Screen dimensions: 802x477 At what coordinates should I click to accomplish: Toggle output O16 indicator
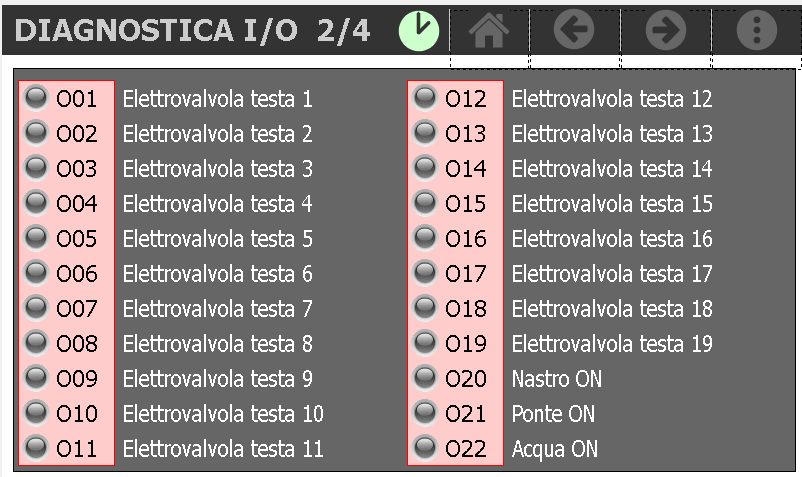[426, 238]
